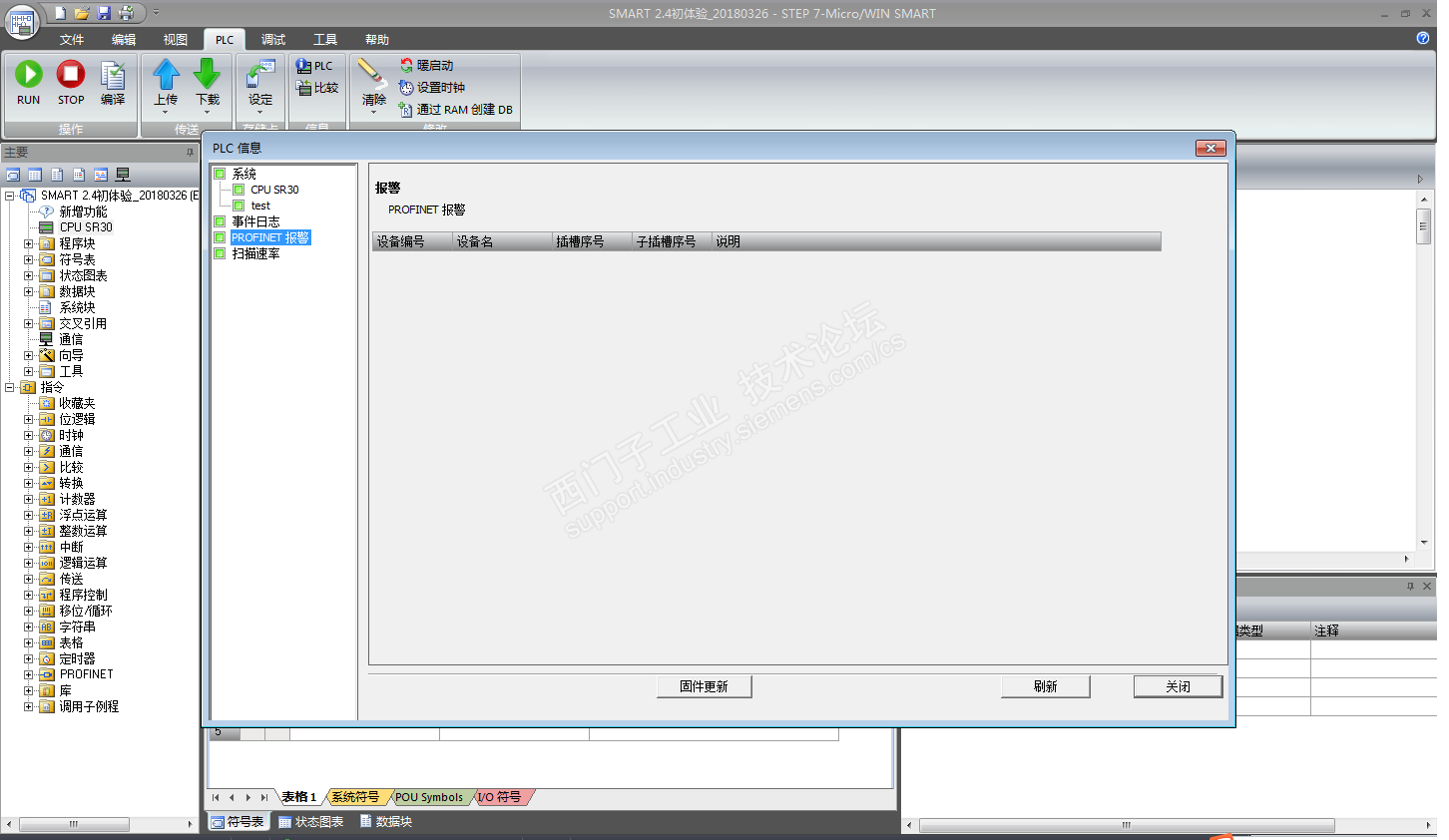This screenshot has height=840, width=1449.
Task: Click the 关闭 button in PLC 信息 dialog
Action: 1179,686
